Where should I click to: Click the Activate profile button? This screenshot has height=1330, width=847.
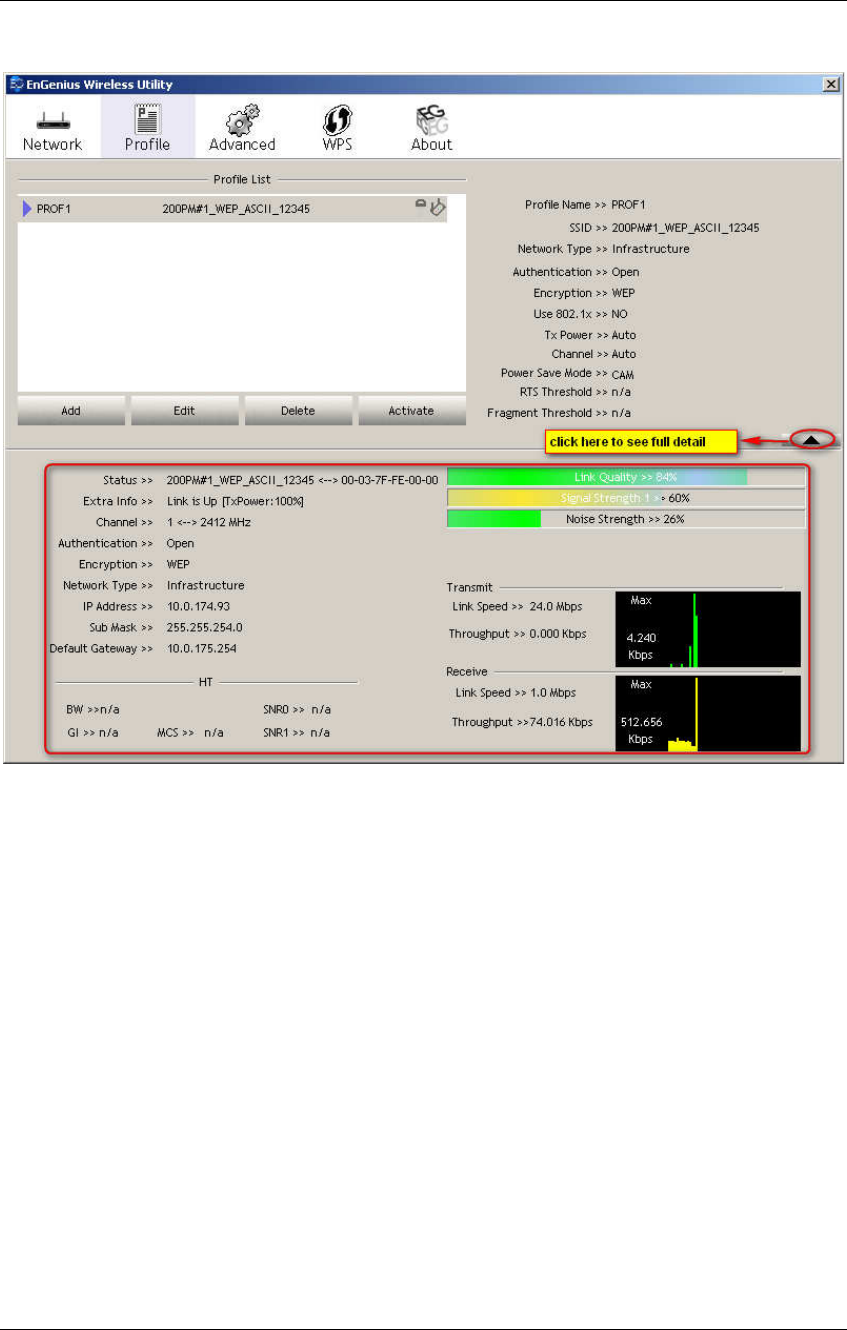(411, 411)
